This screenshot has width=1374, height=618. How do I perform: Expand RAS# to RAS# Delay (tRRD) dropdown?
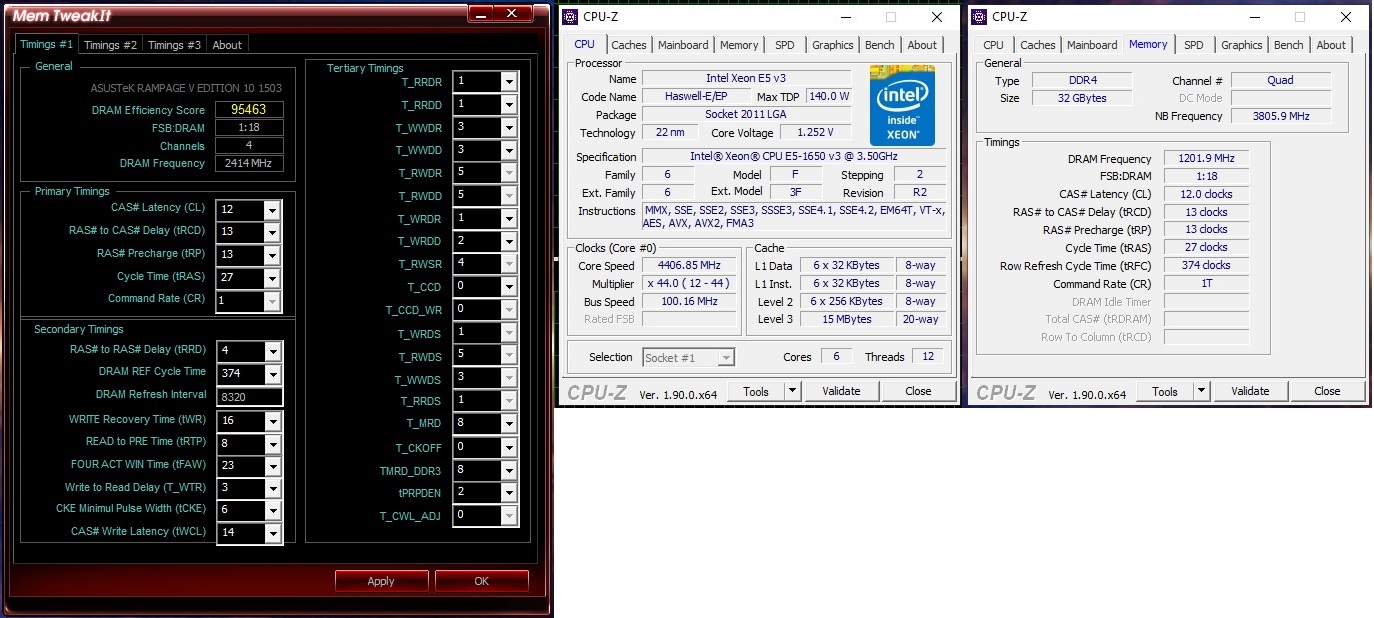(272, 352)
